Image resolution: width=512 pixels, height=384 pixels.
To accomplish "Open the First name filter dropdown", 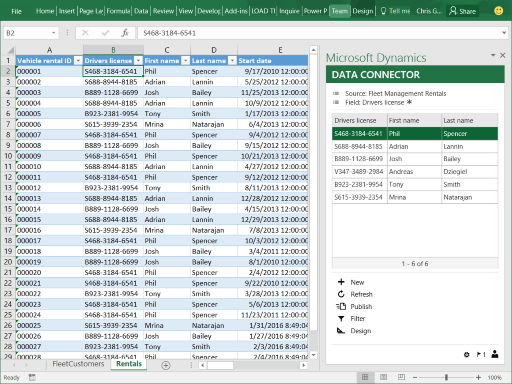I will click(x=186, y=61).
